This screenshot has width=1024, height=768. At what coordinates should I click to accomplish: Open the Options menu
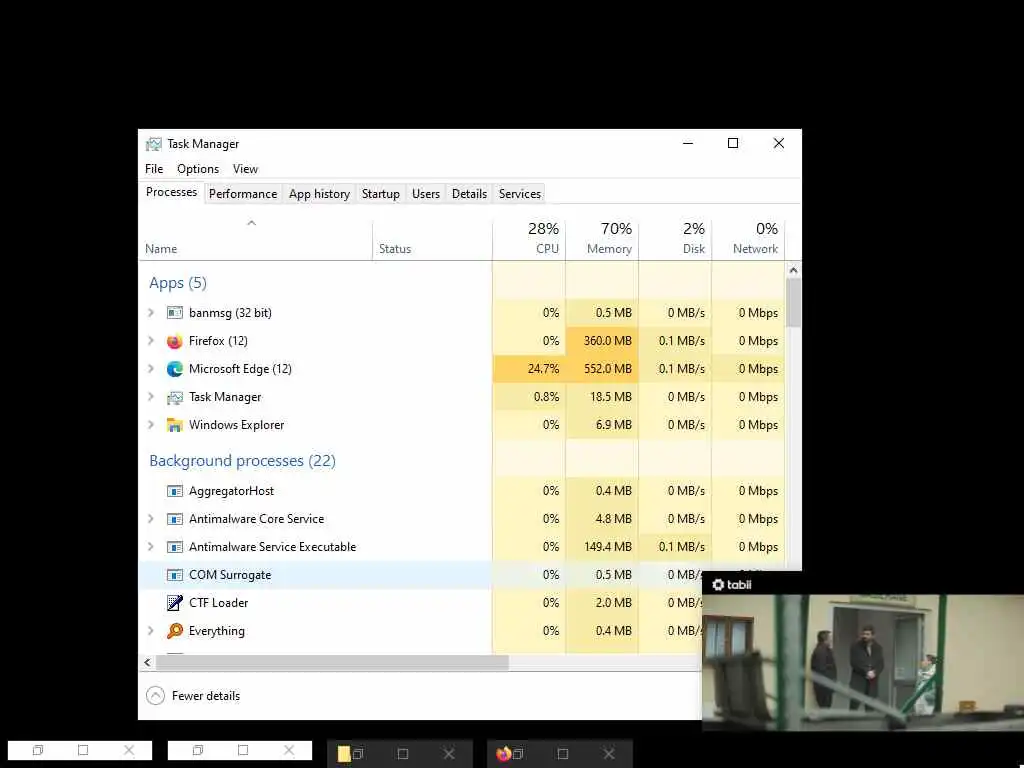198,169
